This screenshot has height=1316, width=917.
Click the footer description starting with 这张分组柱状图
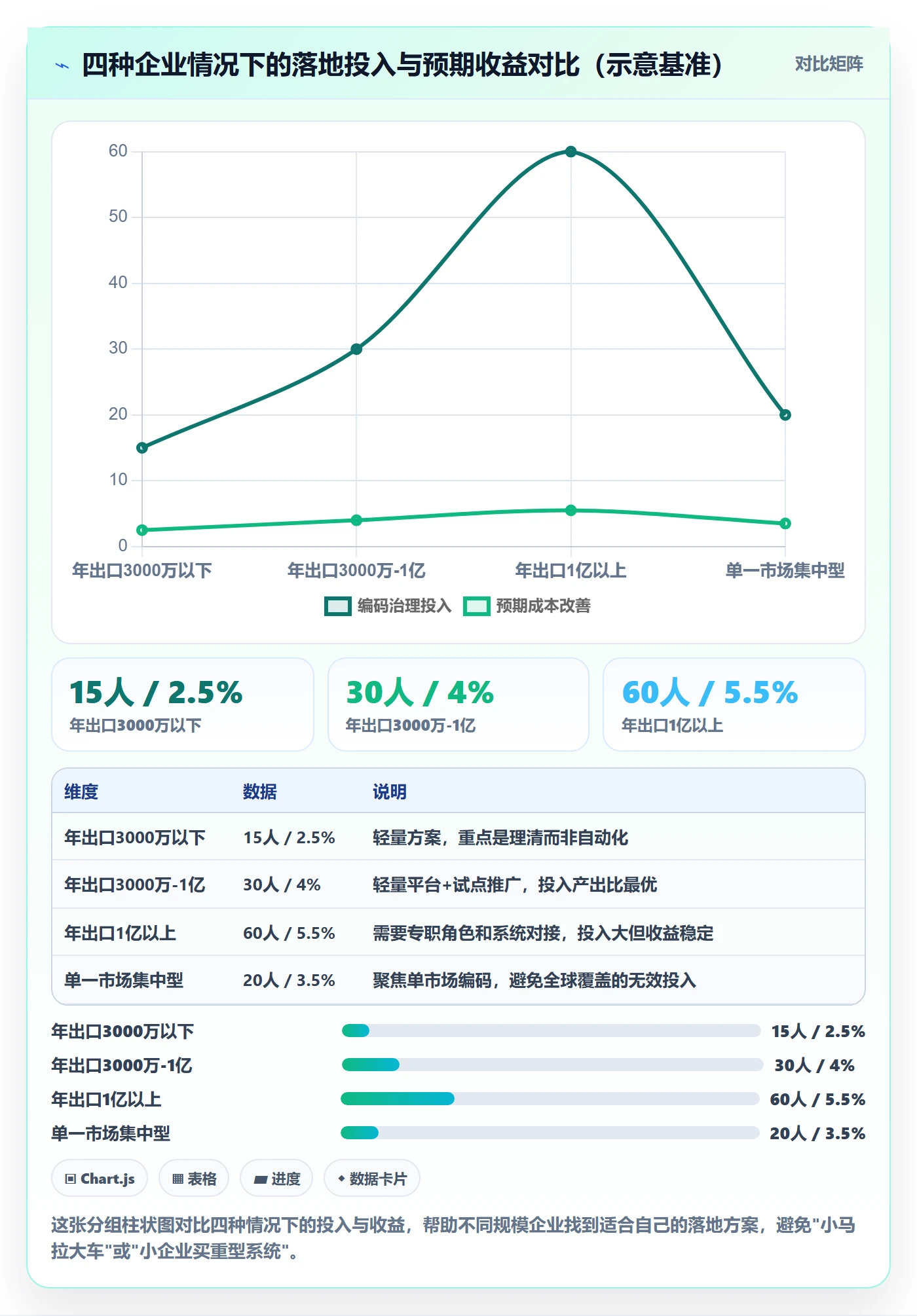click(x=453, y=1237)
